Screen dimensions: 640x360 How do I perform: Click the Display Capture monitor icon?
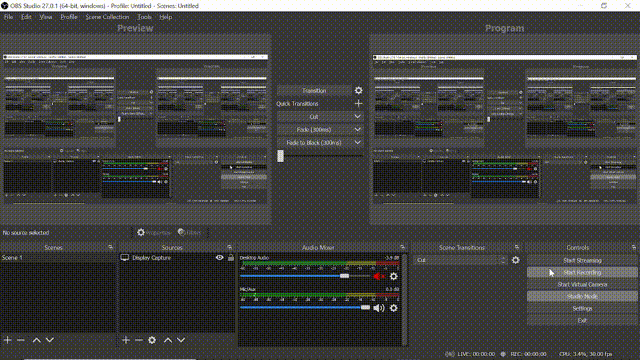124,258
